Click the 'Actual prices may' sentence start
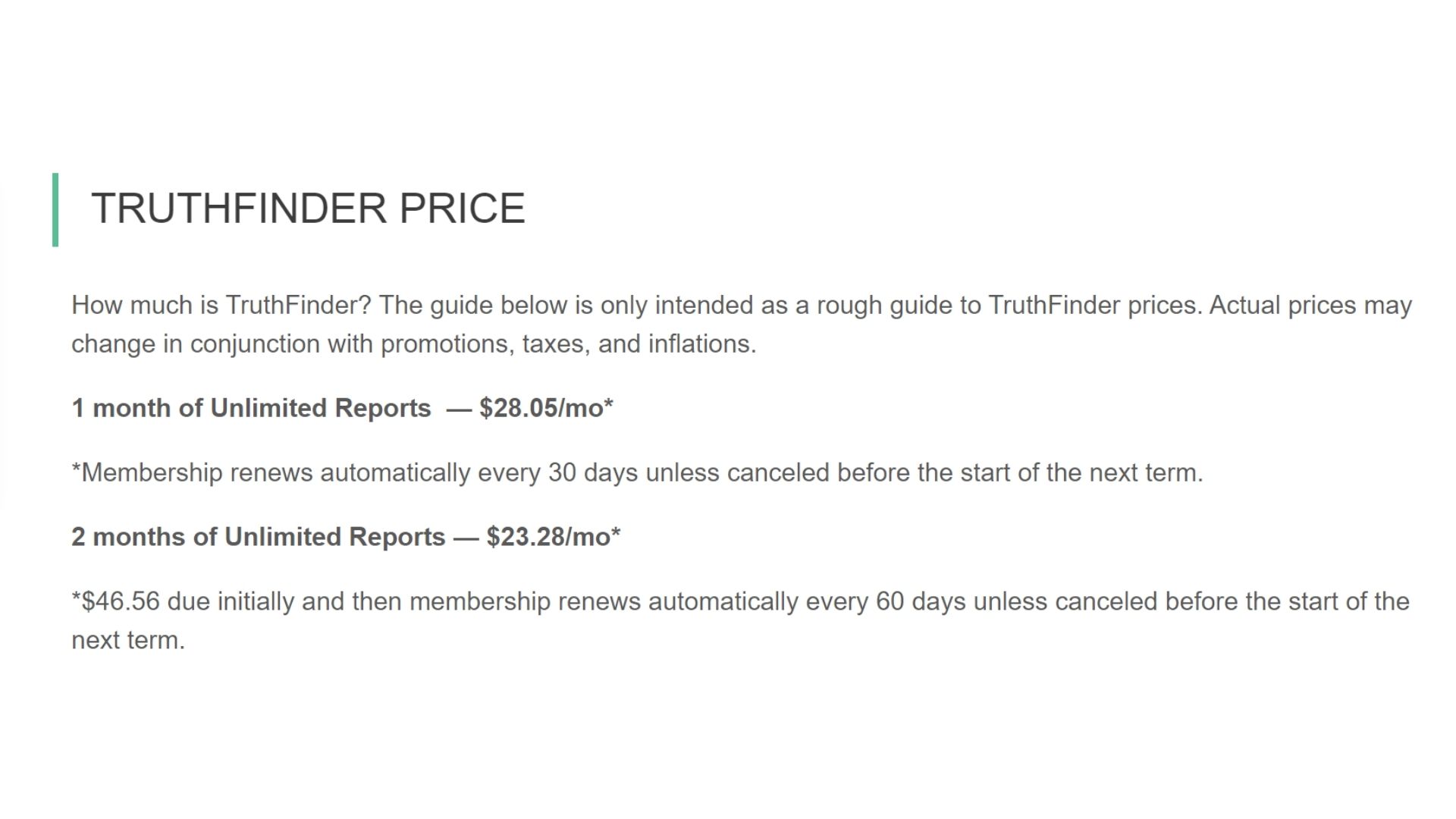The image size is (1456, 819). click(x=1310, y=306)
